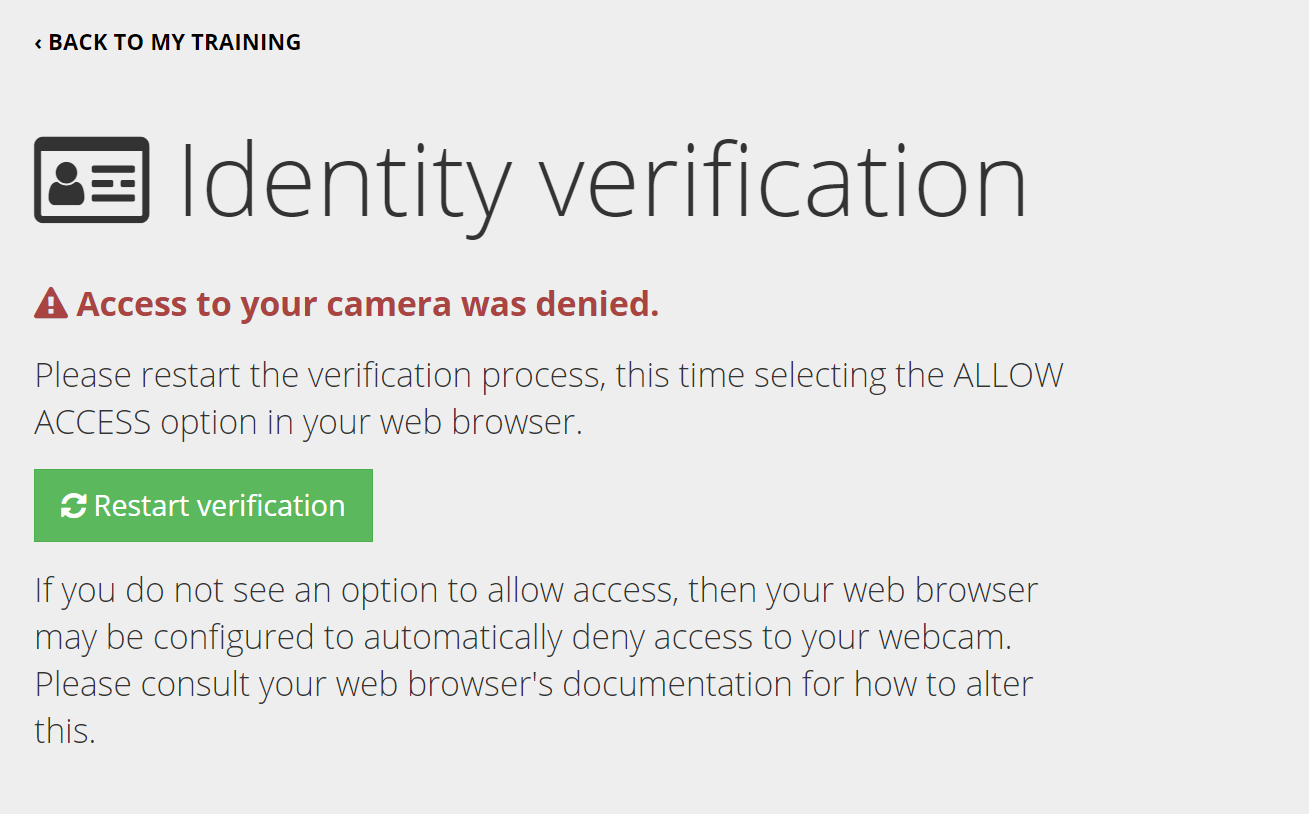The width and height of the screenshot is (1309, 814).
Task: Click the word ALLOW in instructions
Action: point(1008,376)
